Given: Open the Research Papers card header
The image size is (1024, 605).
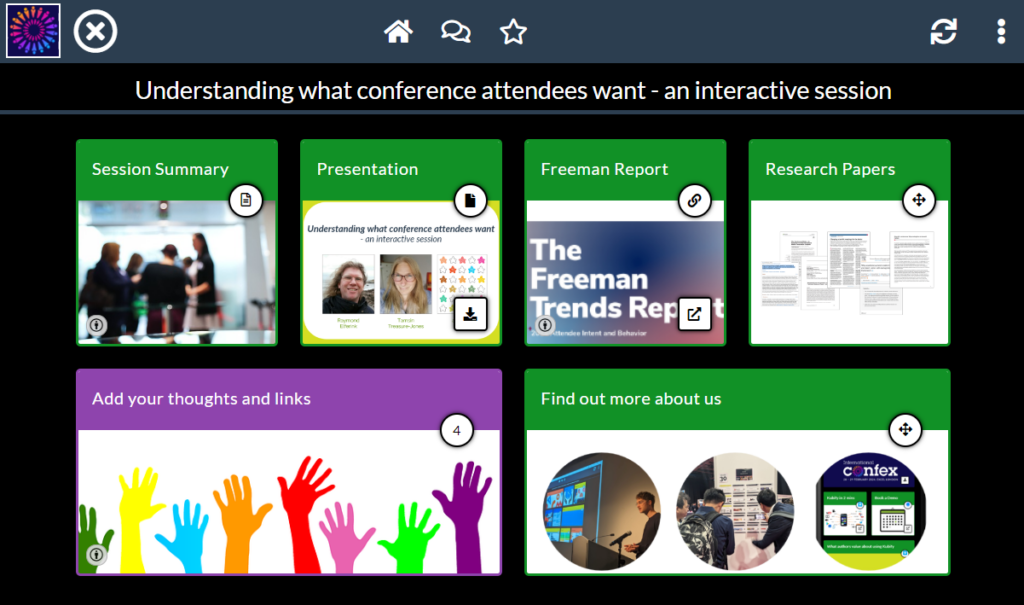Looking at the screenshot, I should tap(850, 169).
